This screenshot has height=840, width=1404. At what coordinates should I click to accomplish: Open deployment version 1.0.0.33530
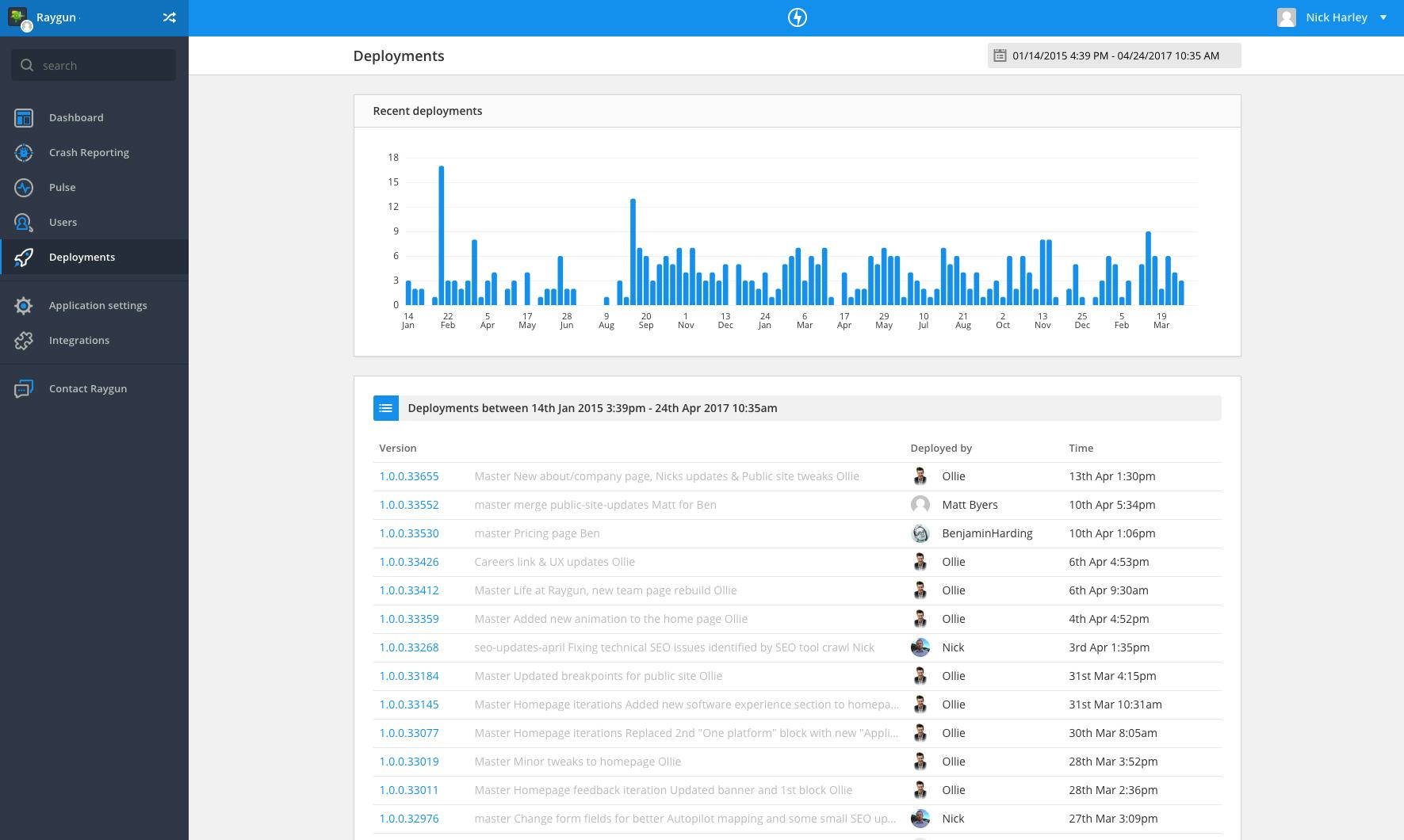pos(409,533)
